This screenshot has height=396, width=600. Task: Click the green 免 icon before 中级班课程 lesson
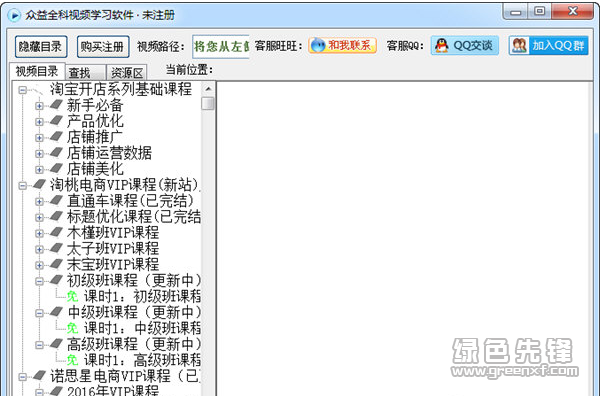(x=73, y=328)
